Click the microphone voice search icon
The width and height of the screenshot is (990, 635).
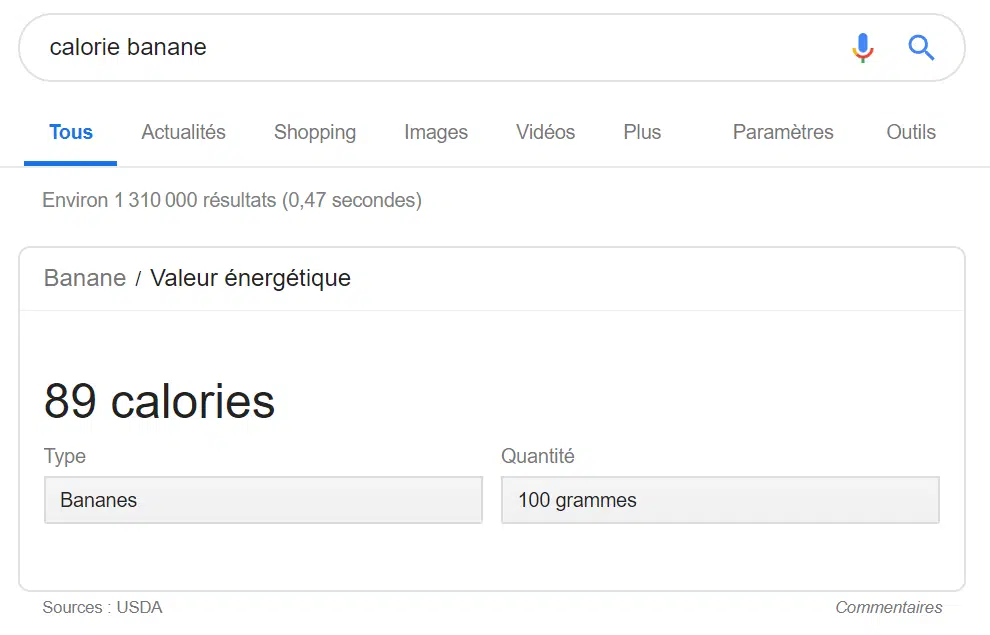(862, 47)
